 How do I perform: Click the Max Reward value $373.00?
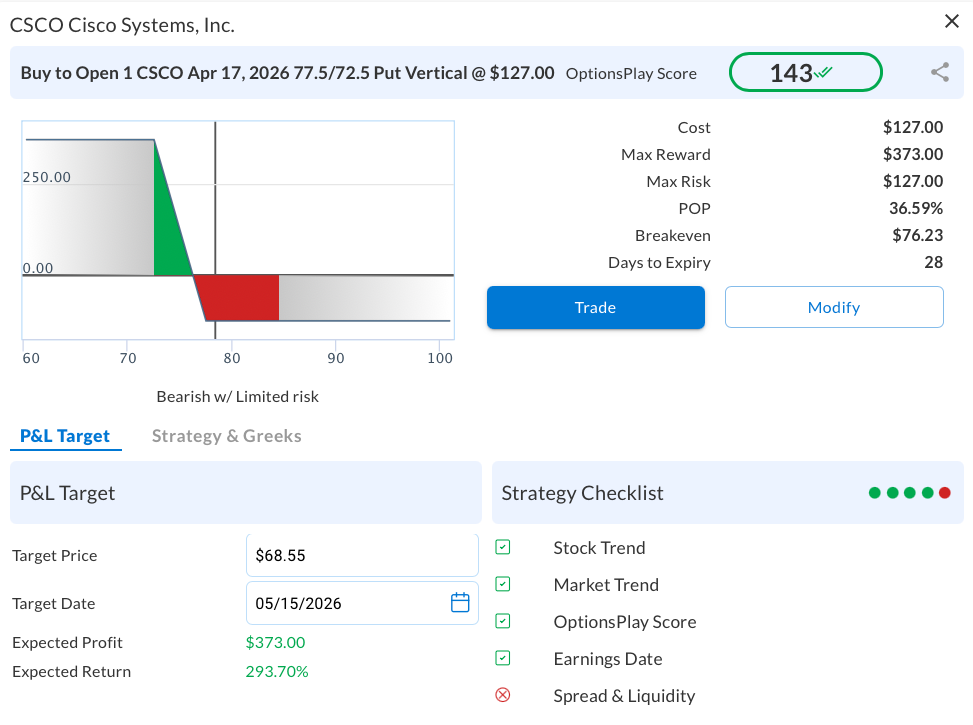tap(913, 154)
